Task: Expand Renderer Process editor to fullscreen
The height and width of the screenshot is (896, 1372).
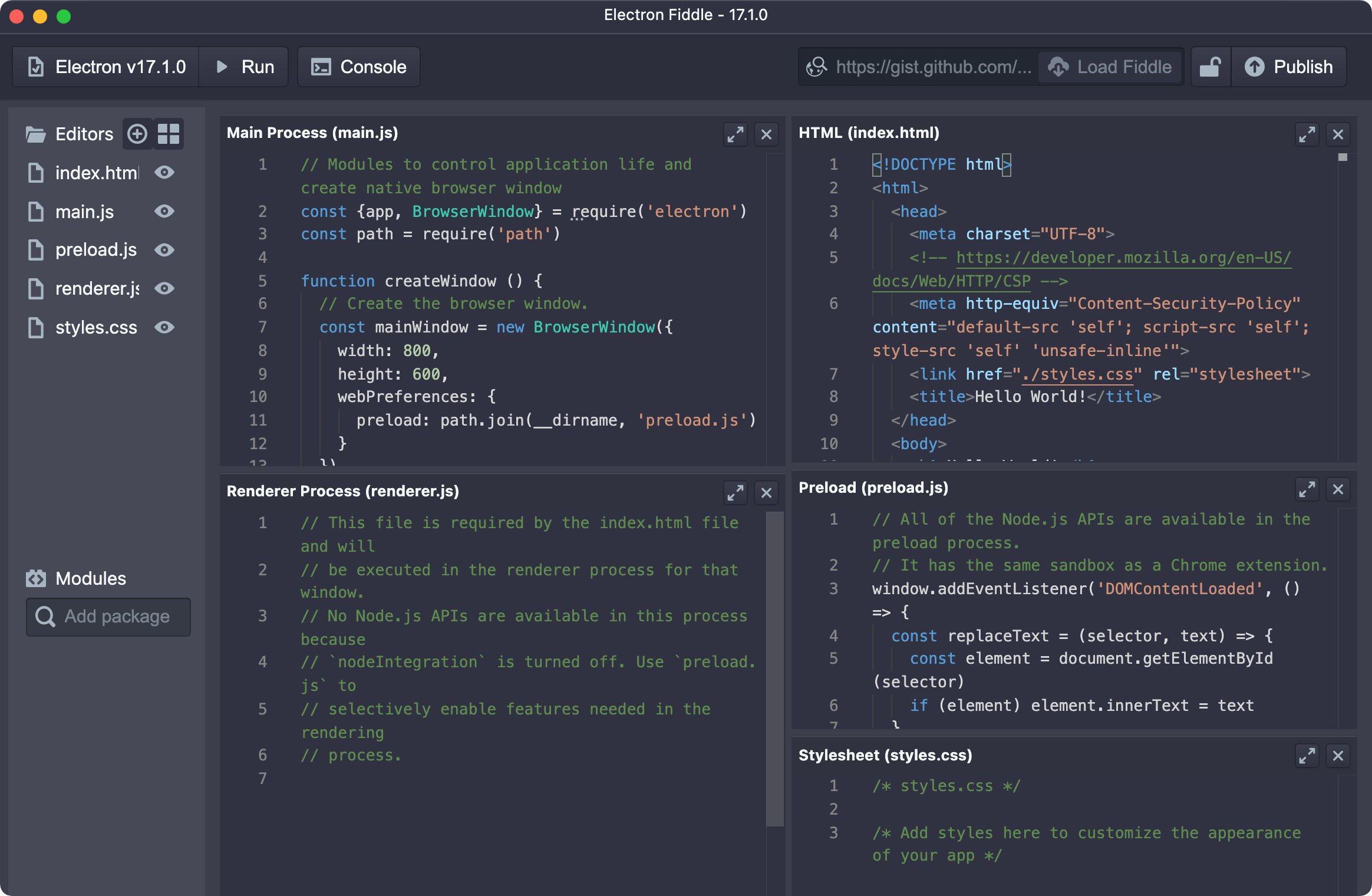Action: click(735, 490)
